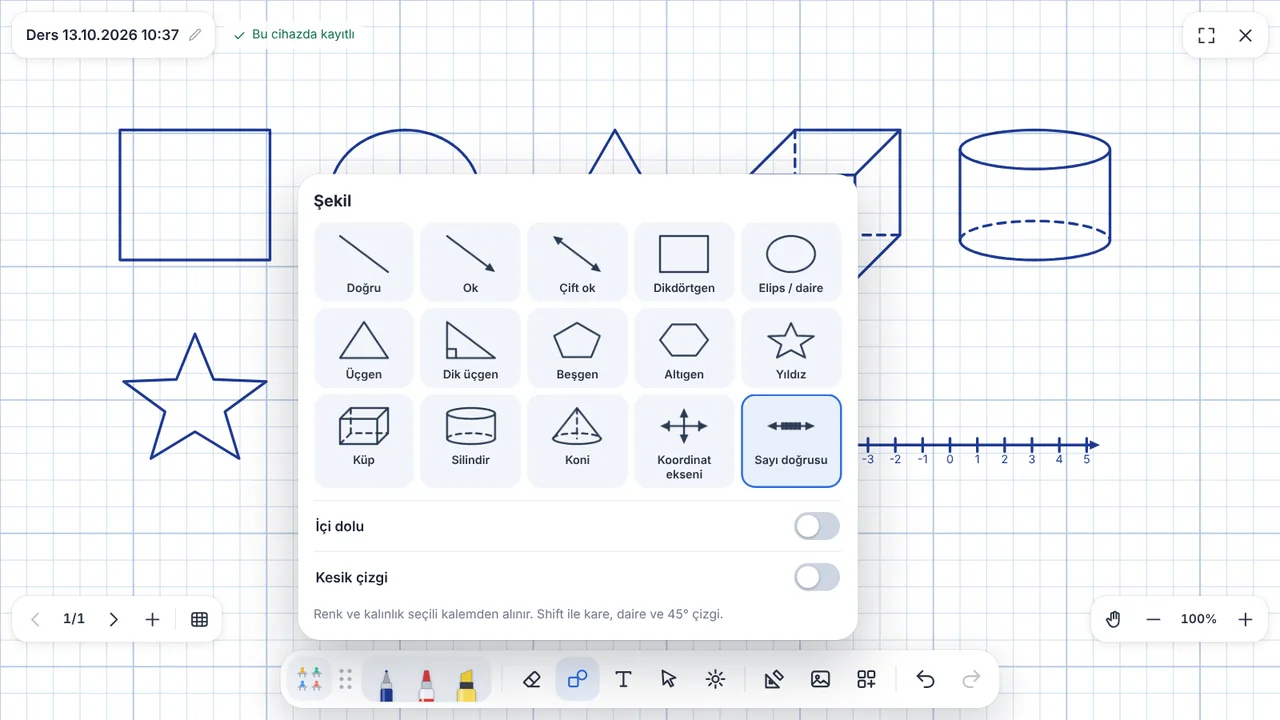
Task: Add a new page with plus button
Action: click(x=152, y=619)
